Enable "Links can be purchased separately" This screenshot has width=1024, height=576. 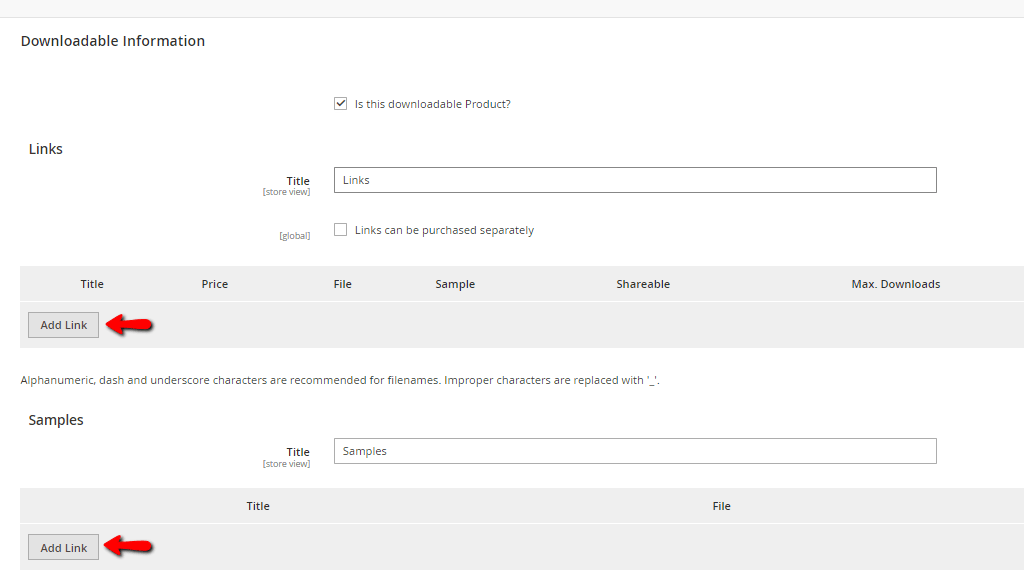340,229
